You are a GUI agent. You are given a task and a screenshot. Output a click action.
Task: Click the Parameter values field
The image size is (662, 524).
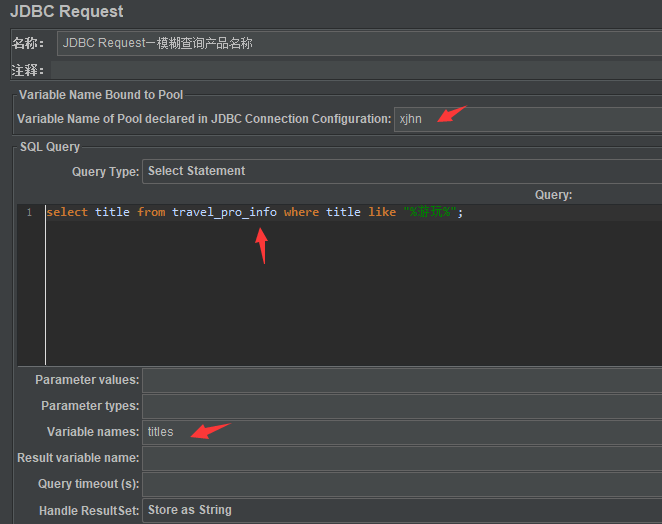coord(402,380)
